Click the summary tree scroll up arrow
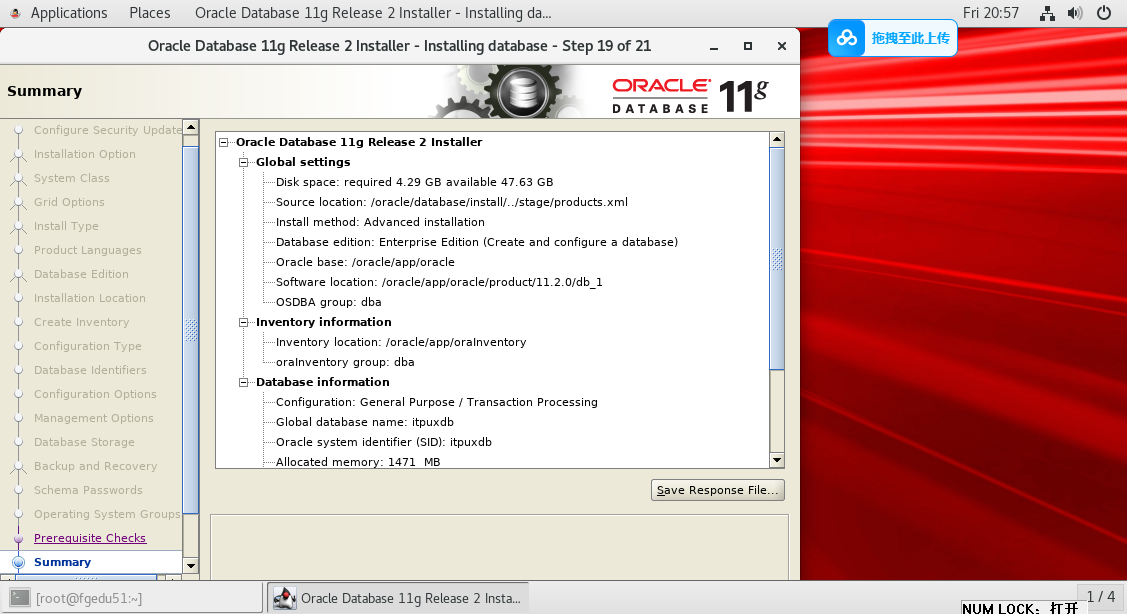Viewport: 1127px width, 614px height. pos(777,139)
